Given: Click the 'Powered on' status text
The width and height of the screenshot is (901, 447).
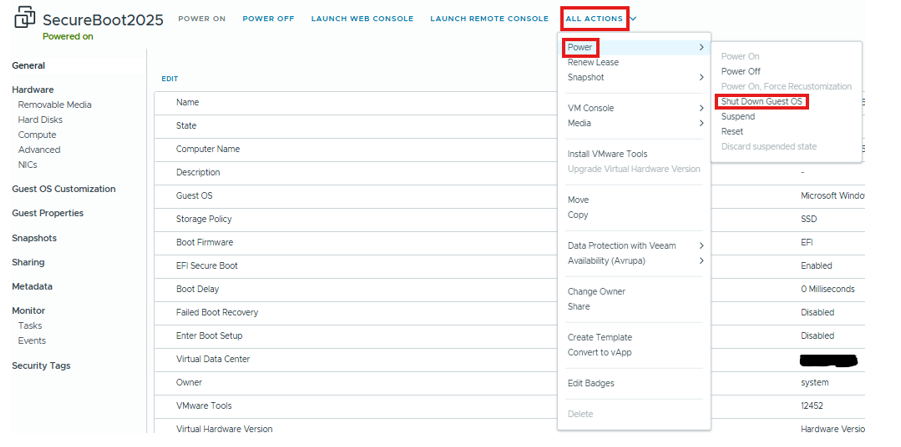Looking at the screenshot, I should [68, 37].
